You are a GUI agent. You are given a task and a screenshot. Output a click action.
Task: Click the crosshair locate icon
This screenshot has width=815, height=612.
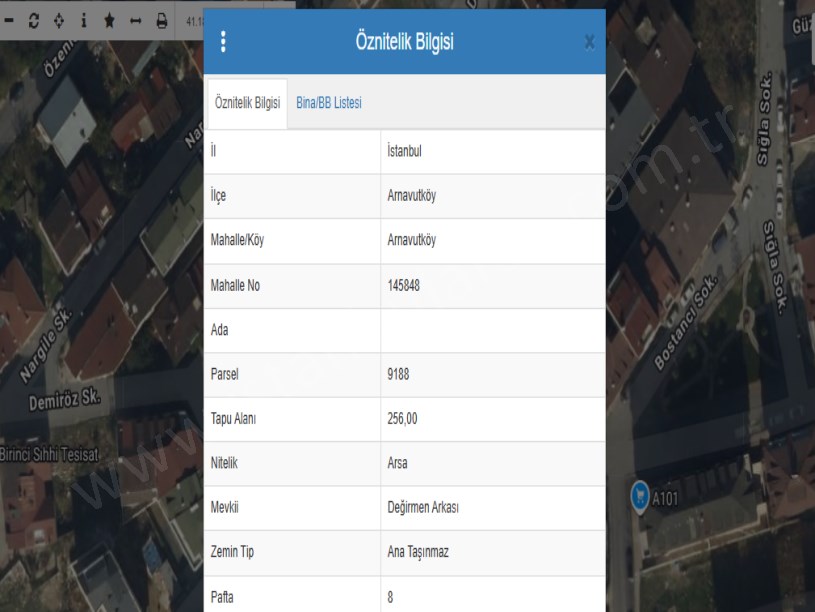[59, 20]
